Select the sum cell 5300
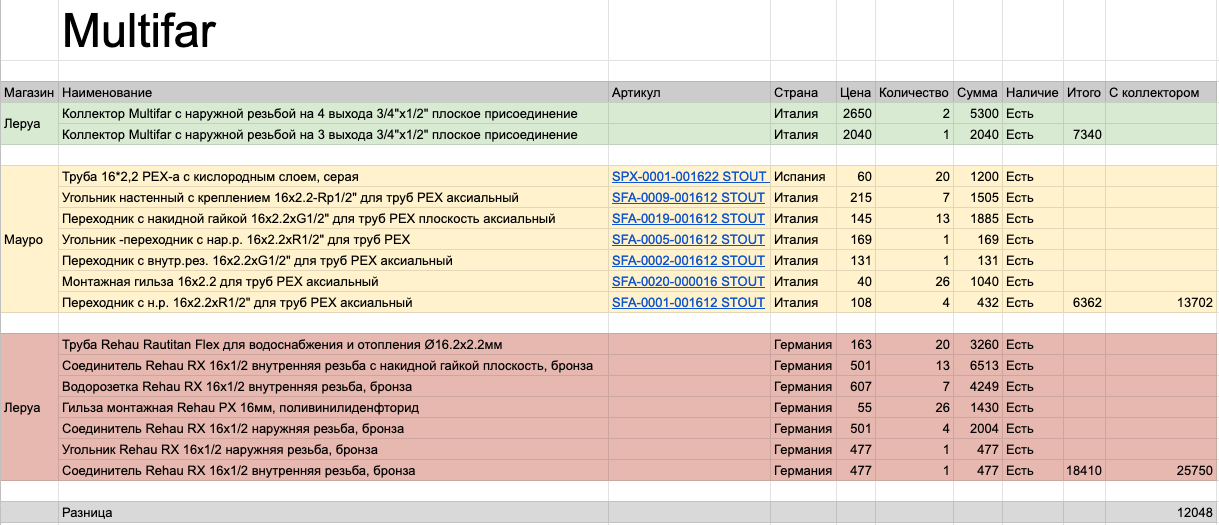This screenshot has height=525, width=1219. click(977, 114)
